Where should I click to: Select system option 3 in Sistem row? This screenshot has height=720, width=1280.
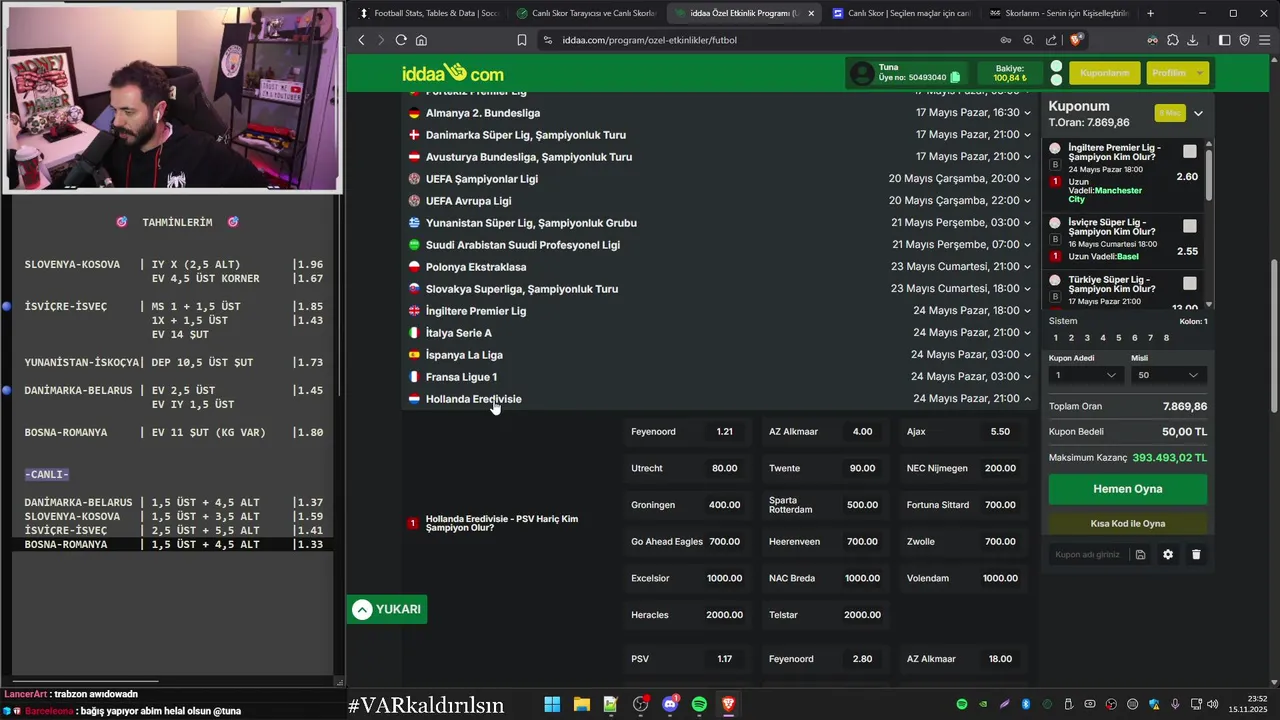click(1087, 338)
